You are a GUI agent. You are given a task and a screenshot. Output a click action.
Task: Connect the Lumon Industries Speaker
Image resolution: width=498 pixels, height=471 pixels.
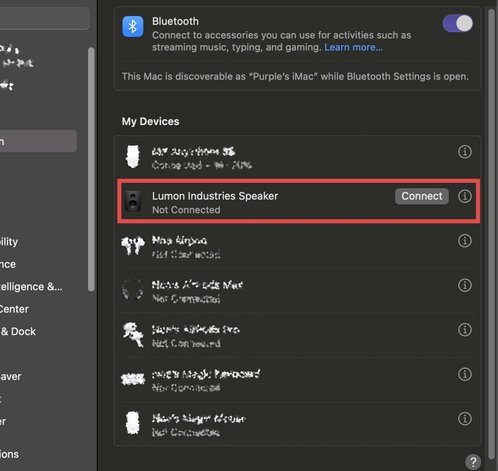point(422,196)
